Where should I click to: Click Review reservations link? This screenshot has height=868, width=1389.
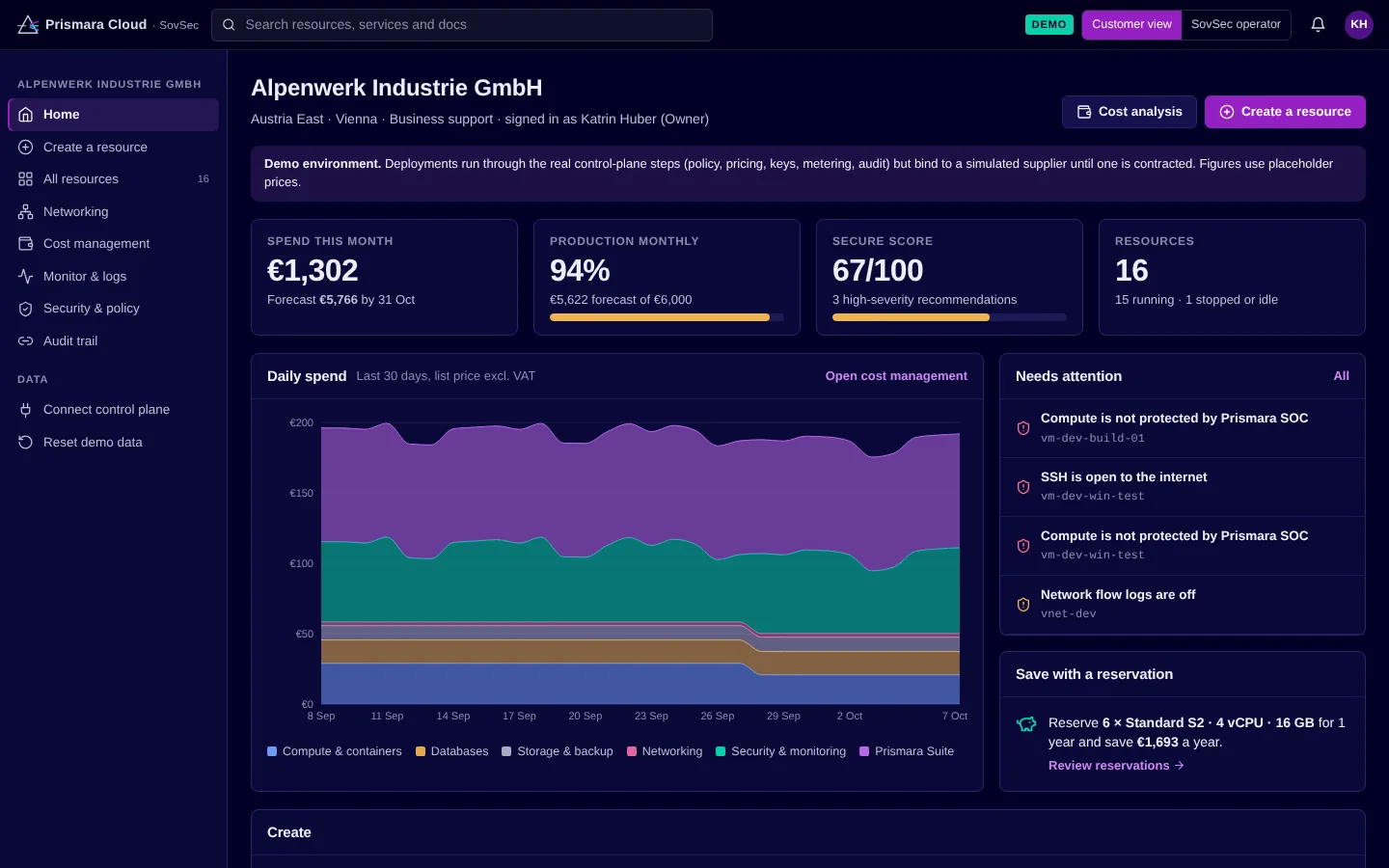(x=1116, y=766)
